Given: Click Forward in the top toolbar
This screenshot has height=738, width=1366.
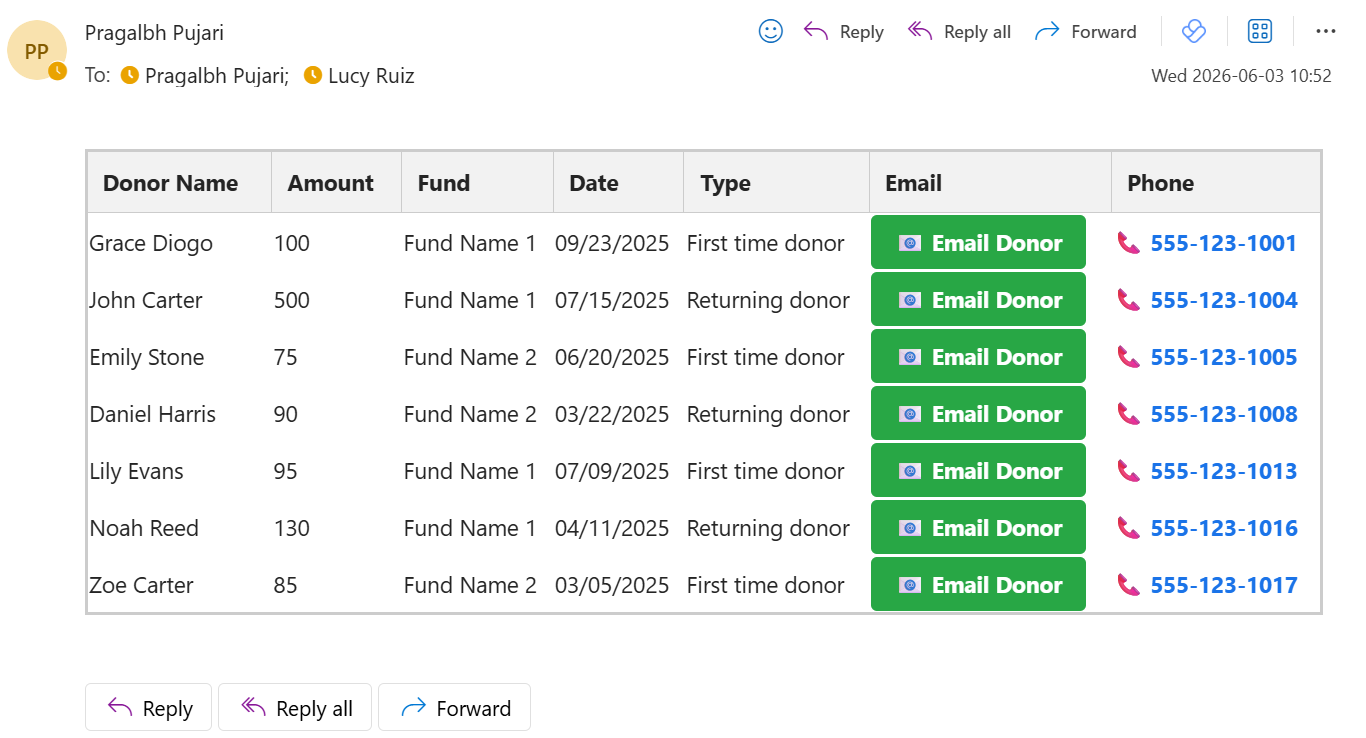Looking at the screenshot, I should tap(1085, 32).
